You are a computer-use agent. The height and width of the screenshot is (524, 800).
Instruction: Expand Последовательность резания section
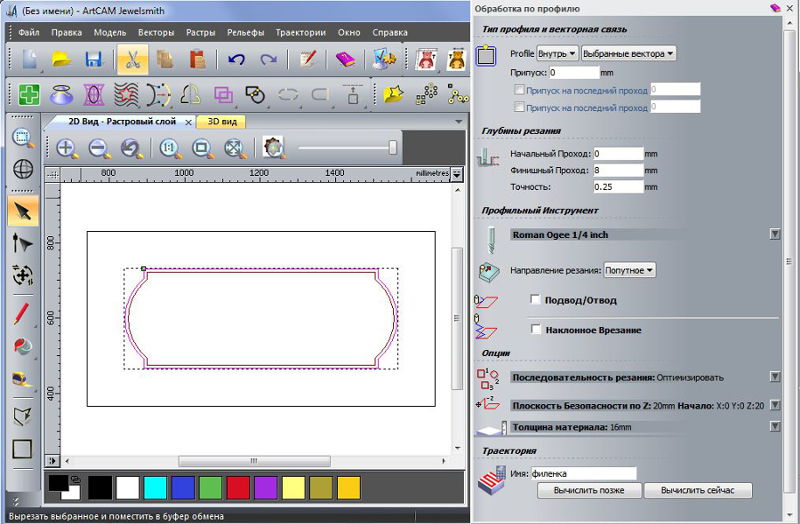(x=774, y=377)
